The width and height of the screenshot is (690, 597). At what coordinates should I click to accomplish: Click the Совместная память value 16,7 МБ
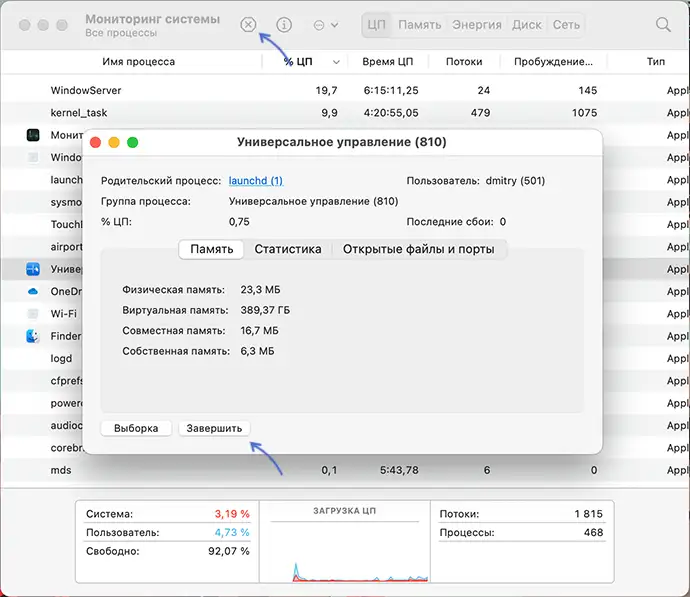click(x=259, y=331)
